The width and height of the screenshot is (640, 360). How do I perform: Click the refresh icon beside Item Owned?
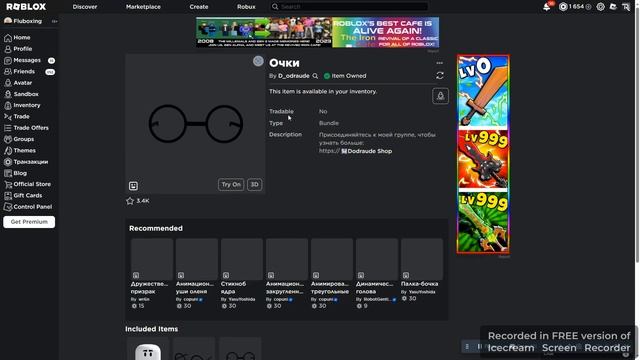tap(440, 76)
